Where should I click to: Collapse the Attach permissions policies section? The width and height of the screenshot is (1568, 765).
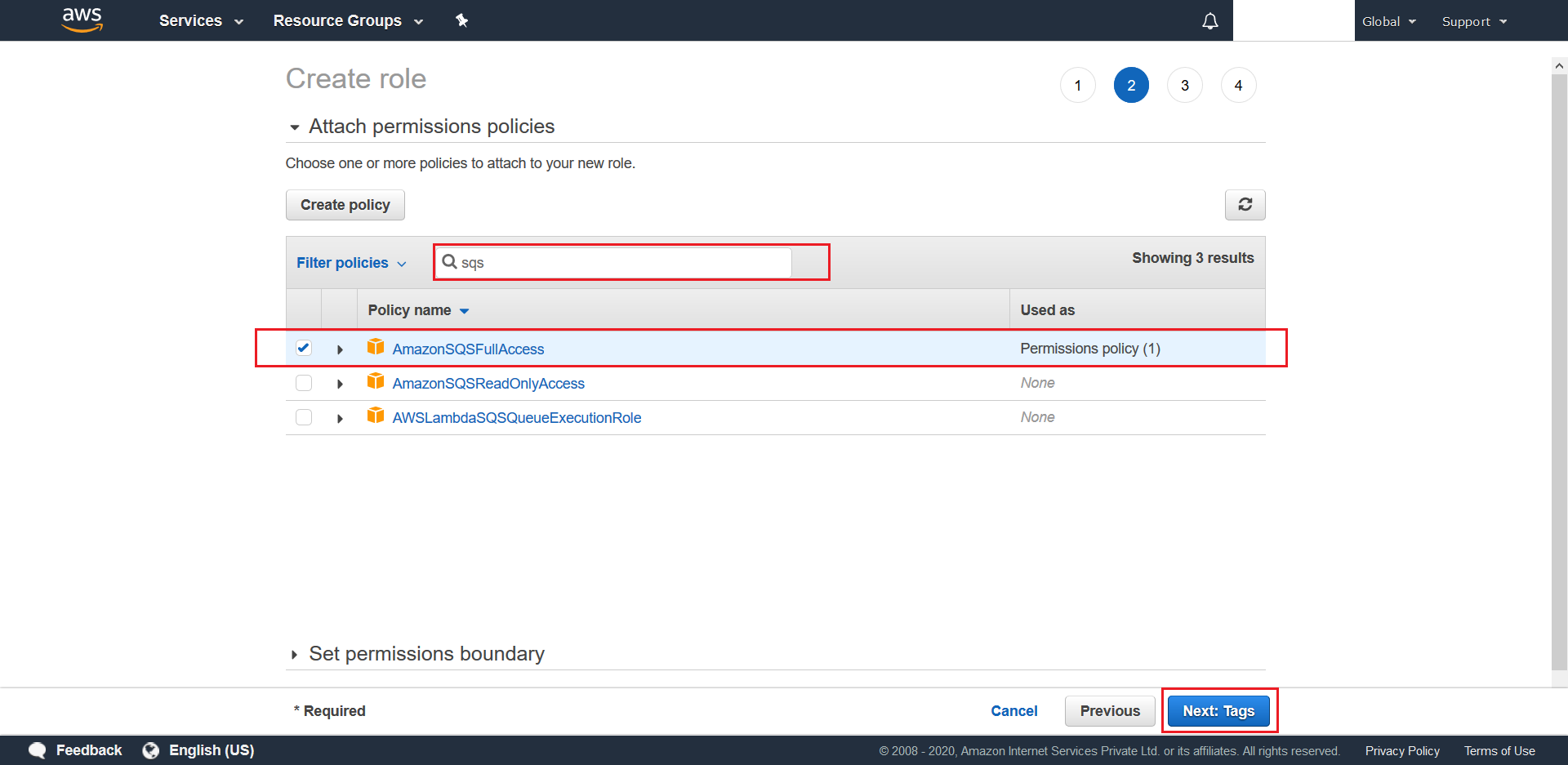295,127
